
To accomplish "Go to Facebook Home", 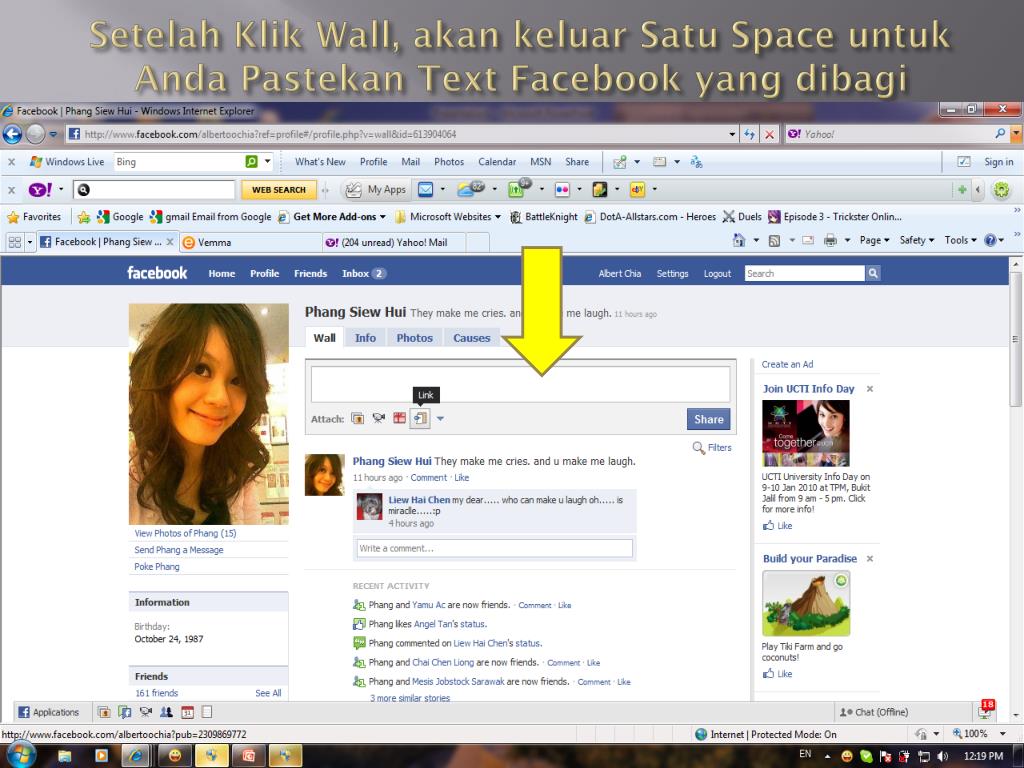I will [x=221, y=274].
